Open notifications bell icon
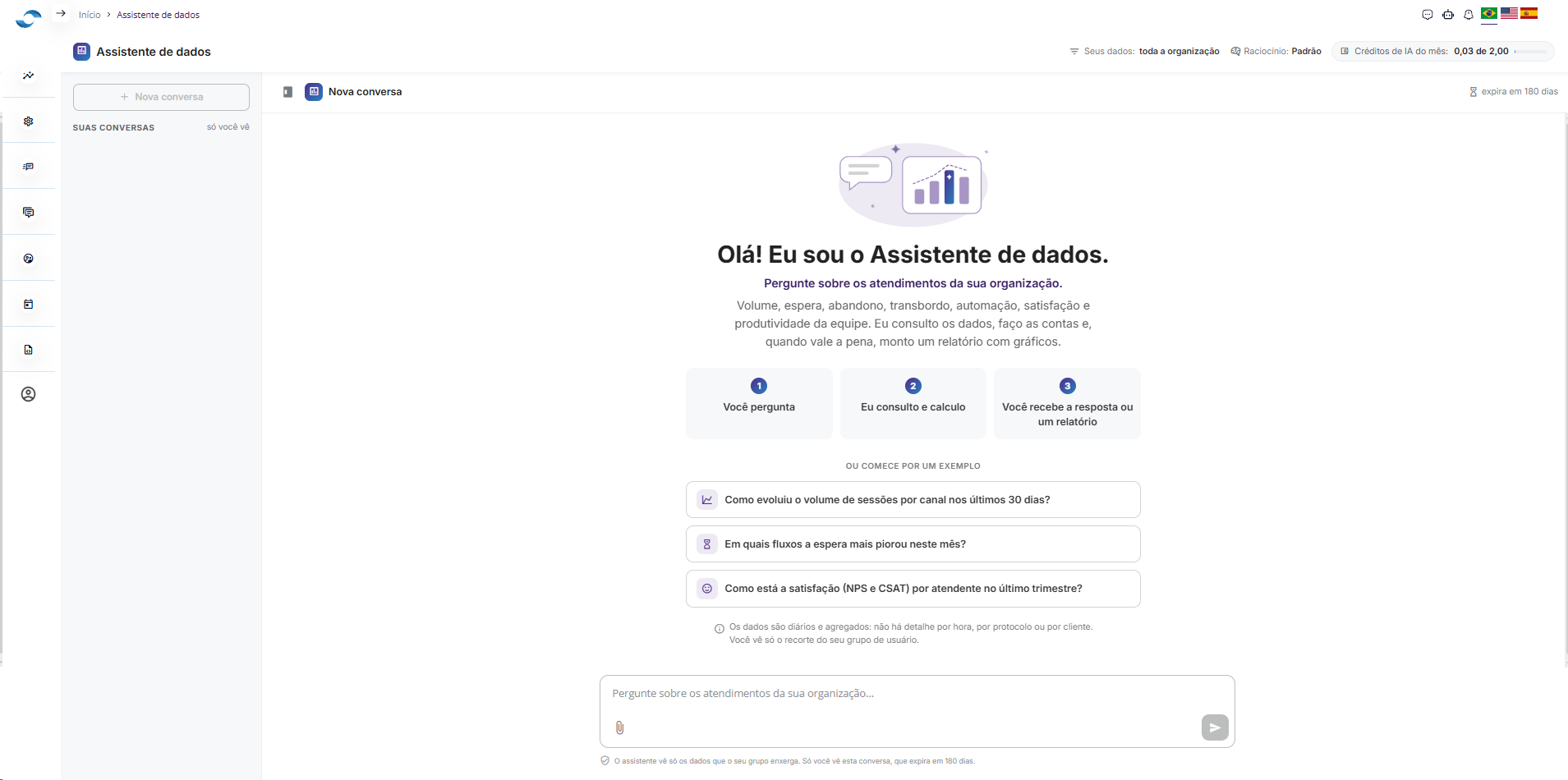The image size is (1568, 780). [1469, 15]
